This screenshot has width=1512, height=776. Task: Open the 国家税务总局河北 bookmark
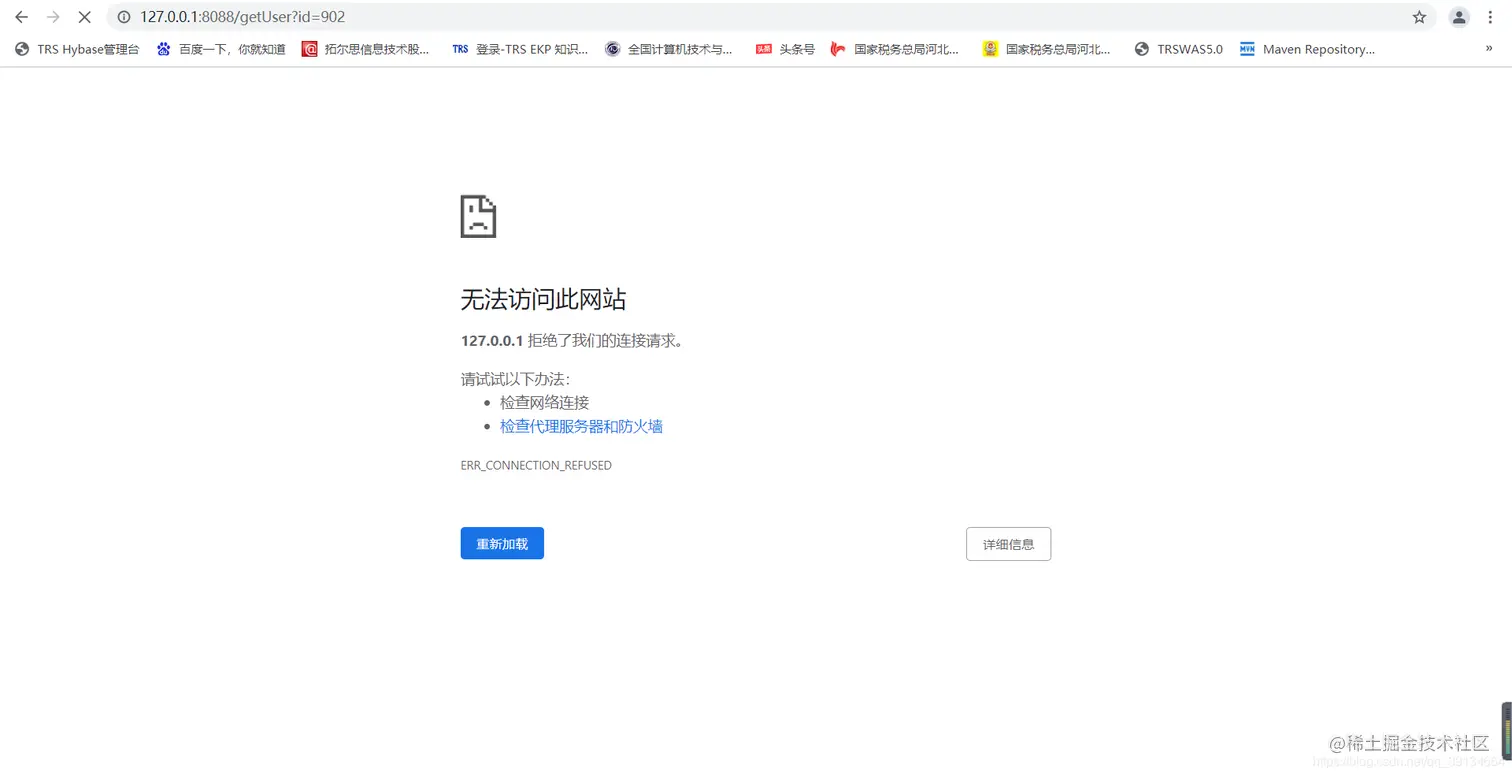895,48
